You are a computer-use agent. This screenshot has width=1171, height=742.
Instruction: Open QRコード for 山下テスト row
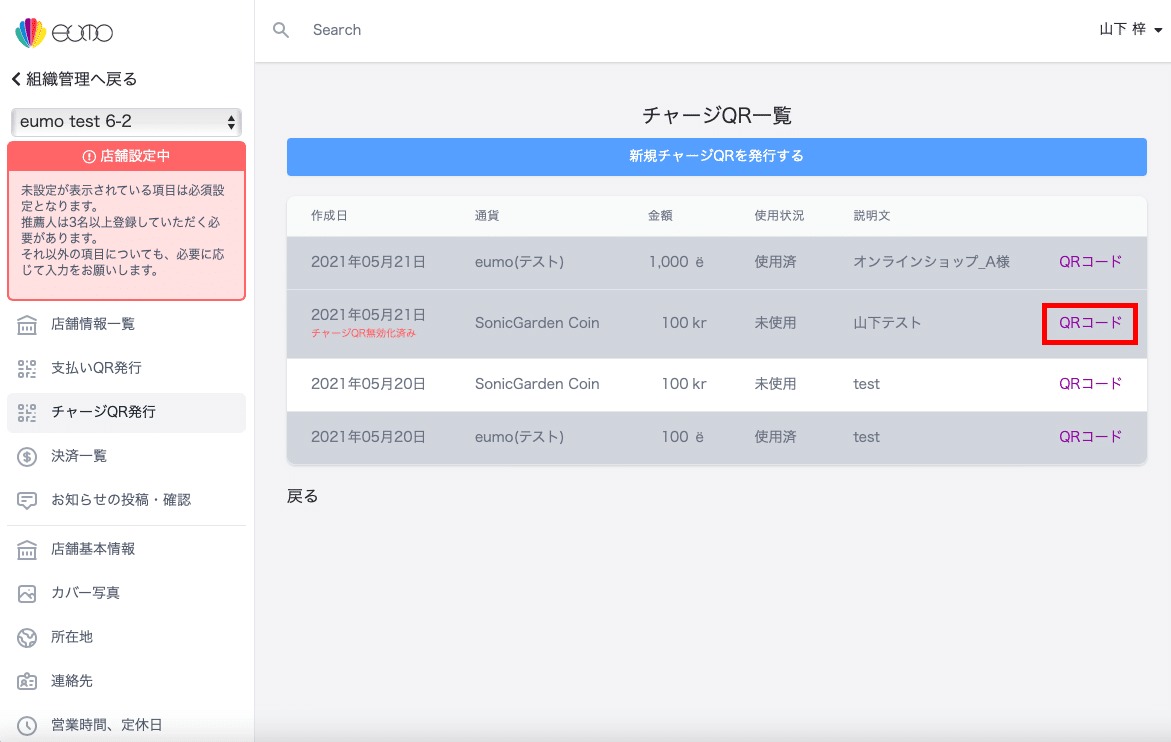(x=1090, y=323)
